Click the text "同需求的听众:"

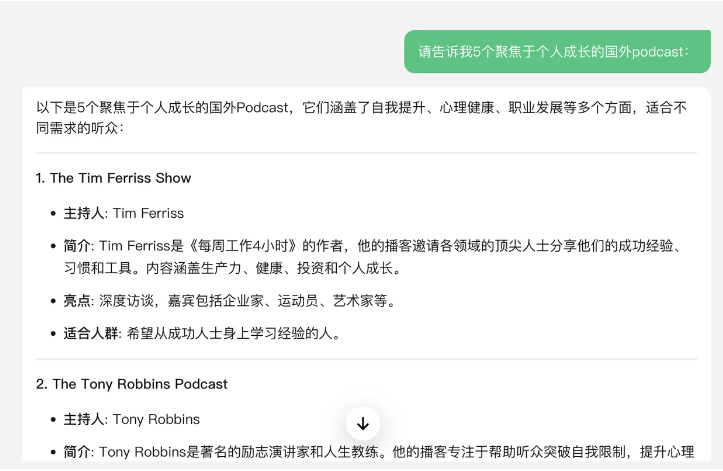tap(80, 128)
